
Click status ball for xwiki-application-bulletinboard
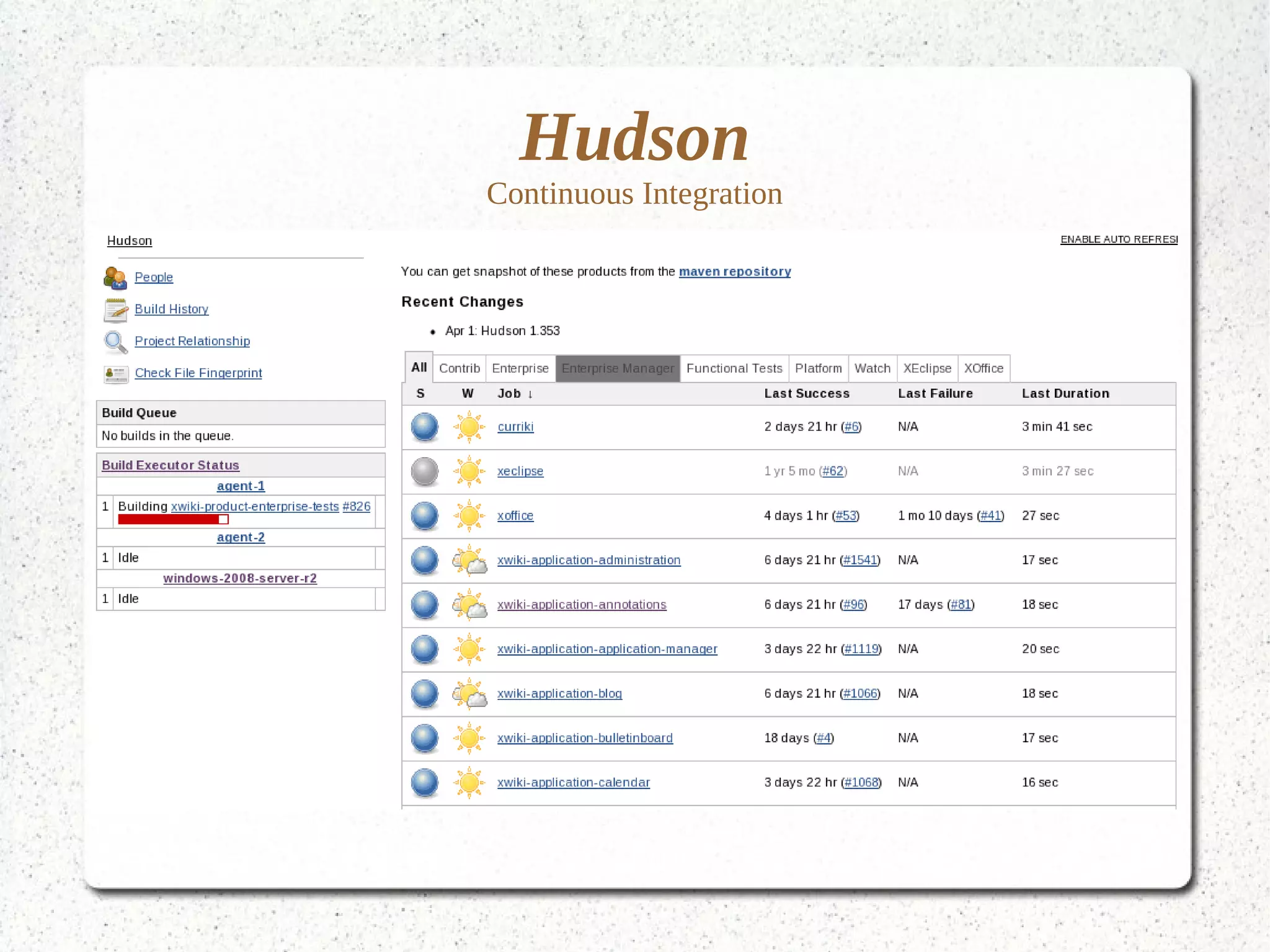425,739
